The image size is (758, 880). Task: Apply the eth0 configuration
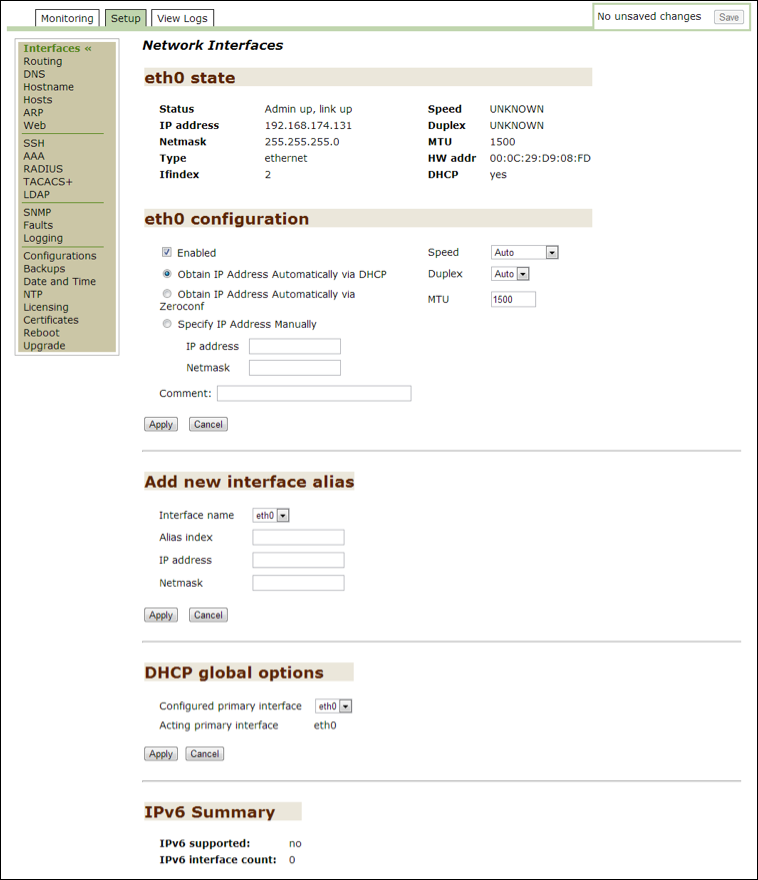(161, 424)
